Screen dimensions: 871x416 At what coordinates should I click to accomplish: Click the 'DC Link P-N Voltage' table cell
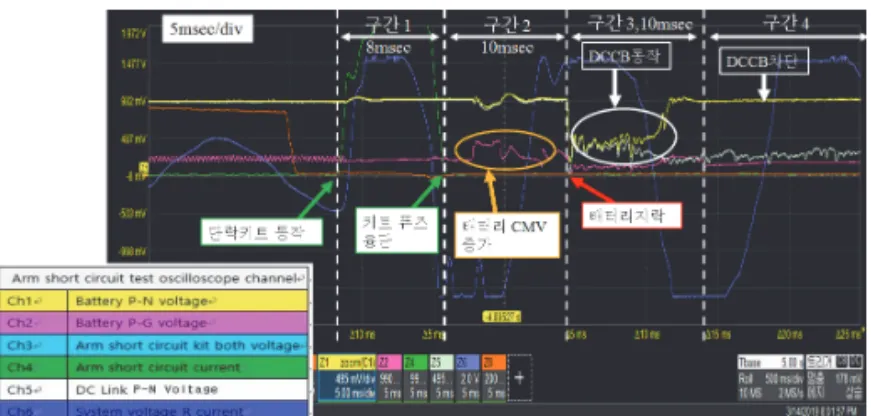[x=188, y=389]
